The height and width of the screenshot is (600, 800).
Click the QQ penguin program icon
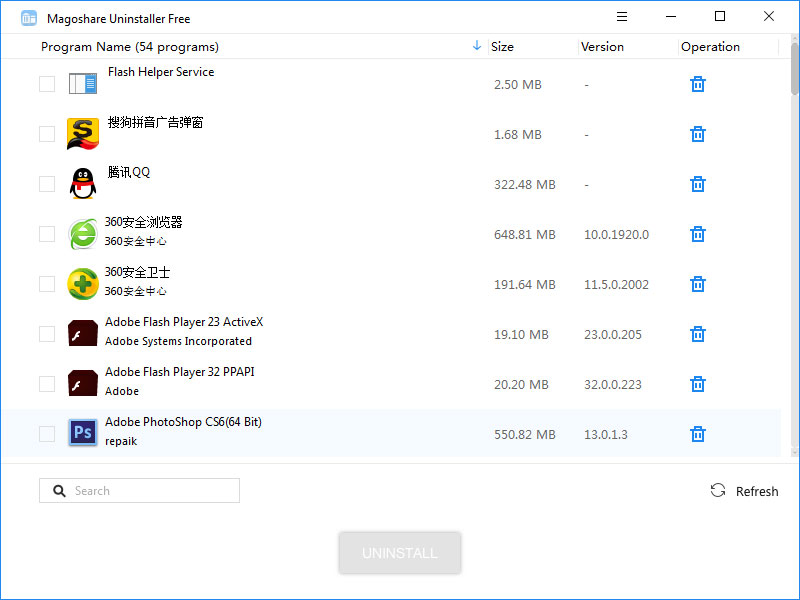(82, 184)
